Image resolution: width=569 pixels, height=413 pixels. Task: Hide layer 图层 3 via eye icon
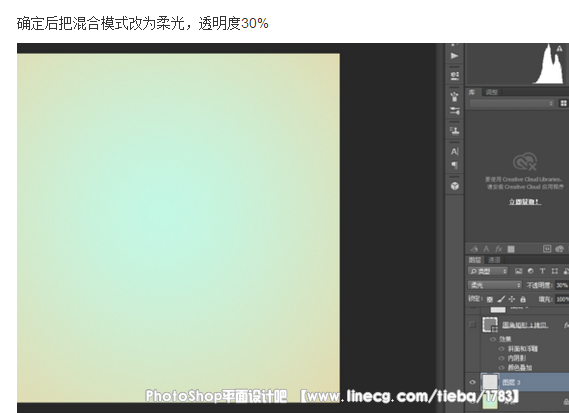(x=472, y=382)
